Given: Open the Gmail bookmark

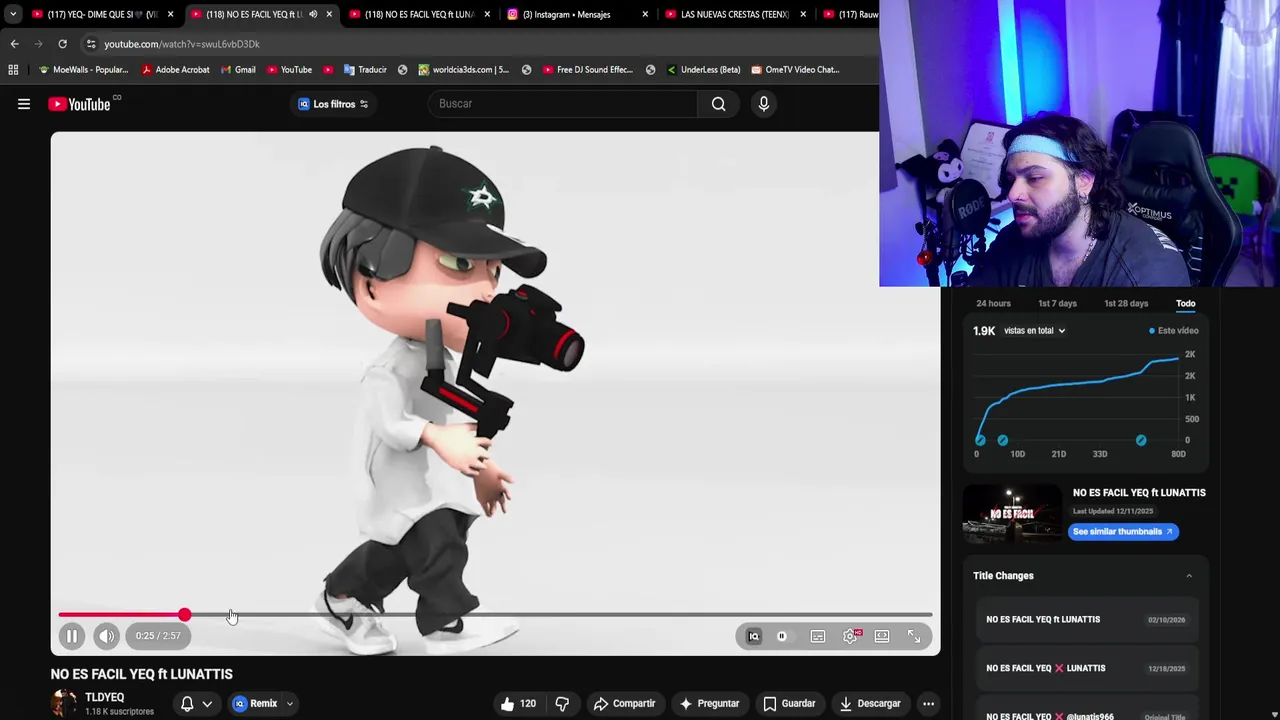Looking at the screenshot, I should [x=238, y=70].
